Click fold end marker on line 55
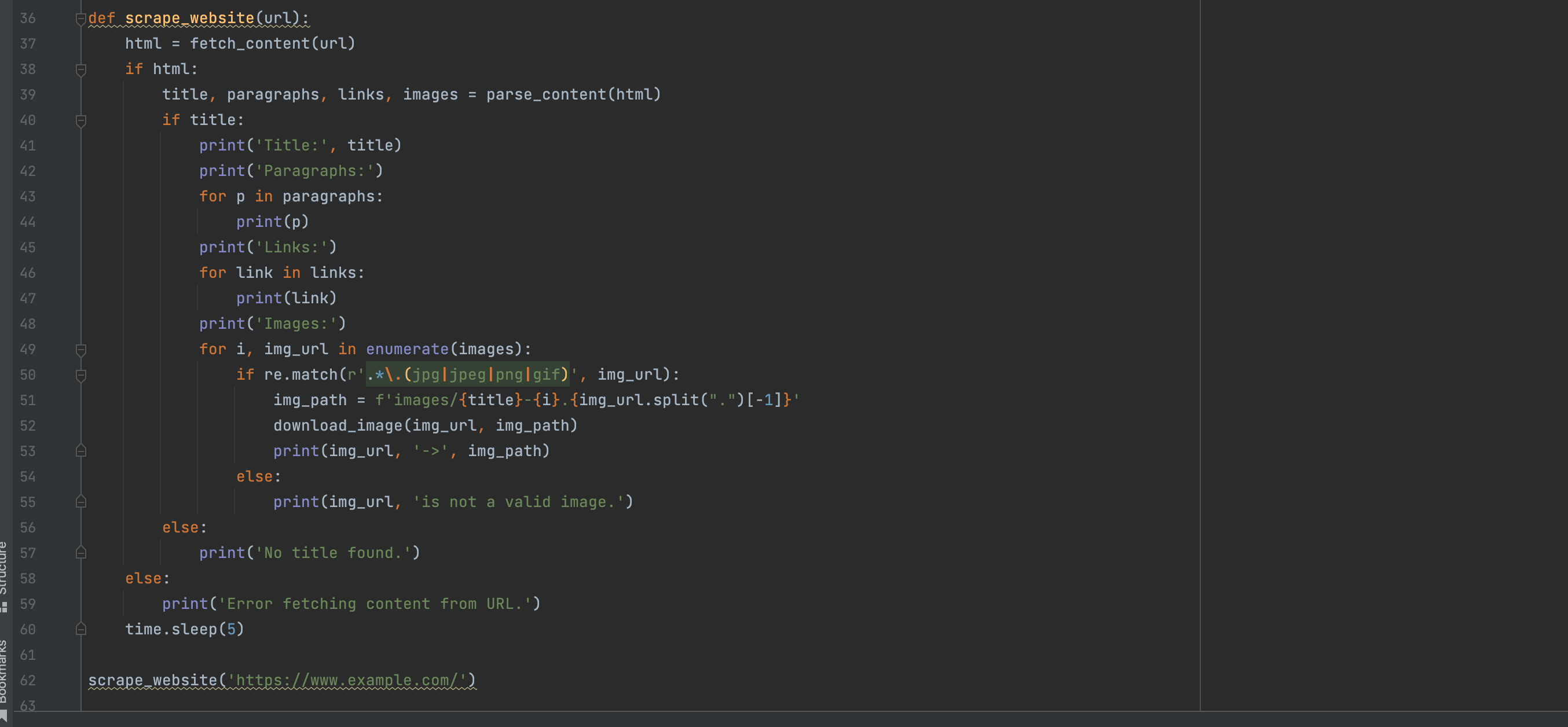 (81, 502)
